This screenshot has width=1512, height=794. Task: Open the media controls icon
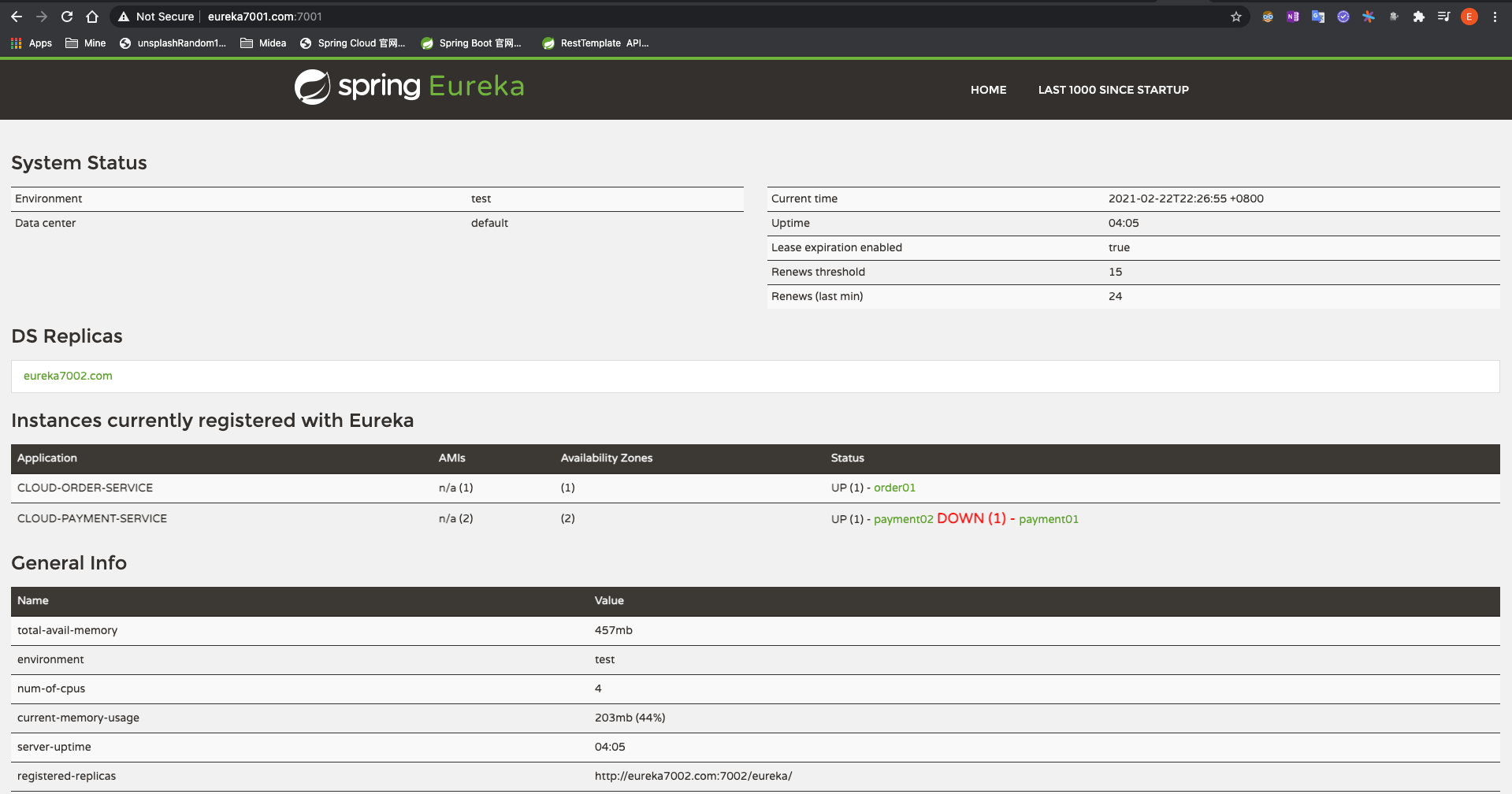pos(1443,17)
